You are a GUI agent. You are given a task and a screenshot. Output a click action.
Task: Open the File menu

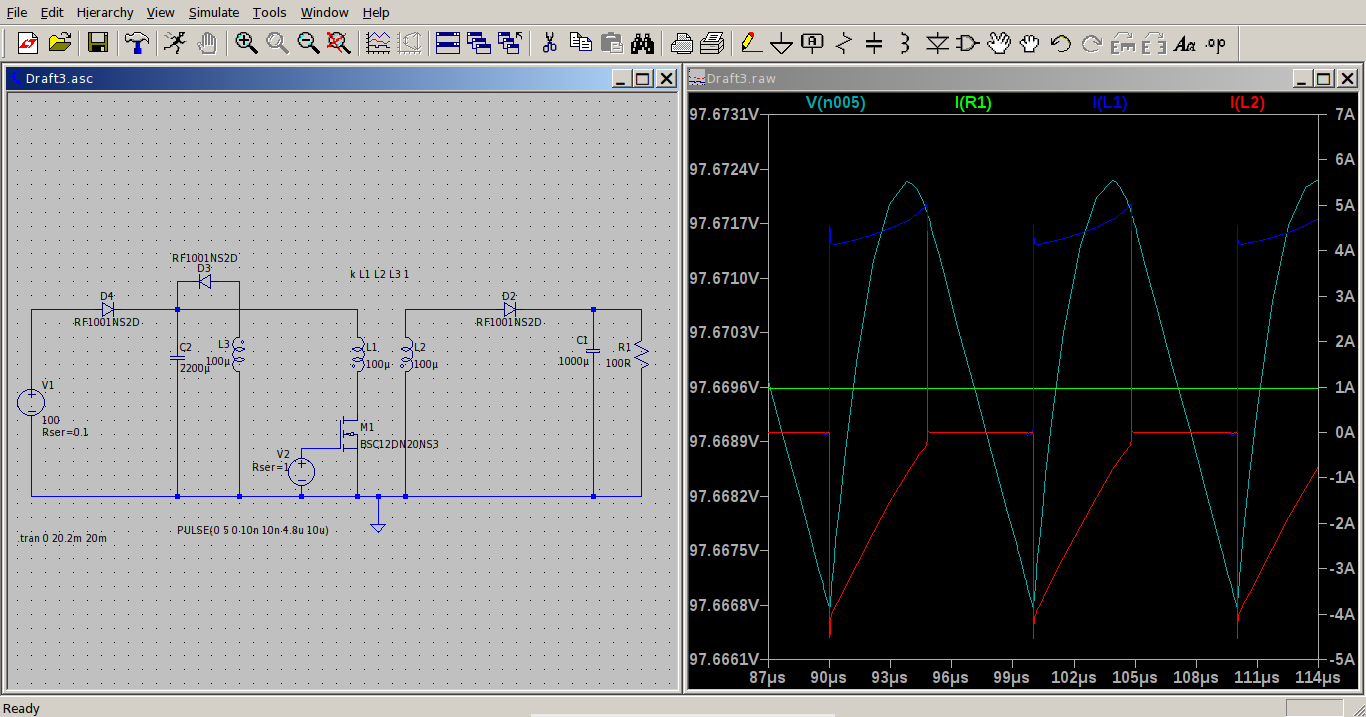pos(17,12)
